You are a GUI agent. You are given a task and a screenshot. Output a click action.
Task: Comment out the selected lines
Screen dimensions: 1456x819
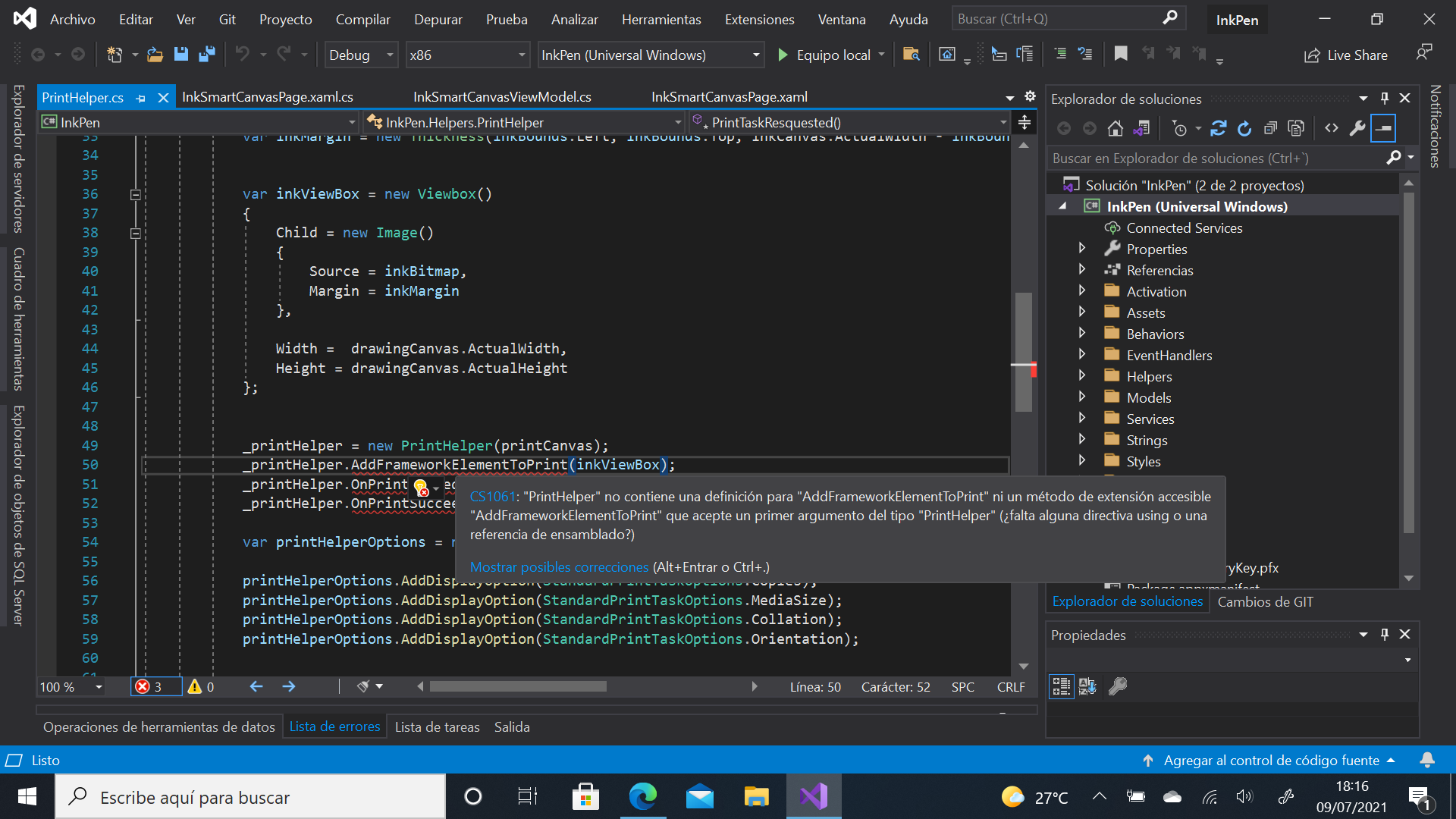click(1059, 54)
